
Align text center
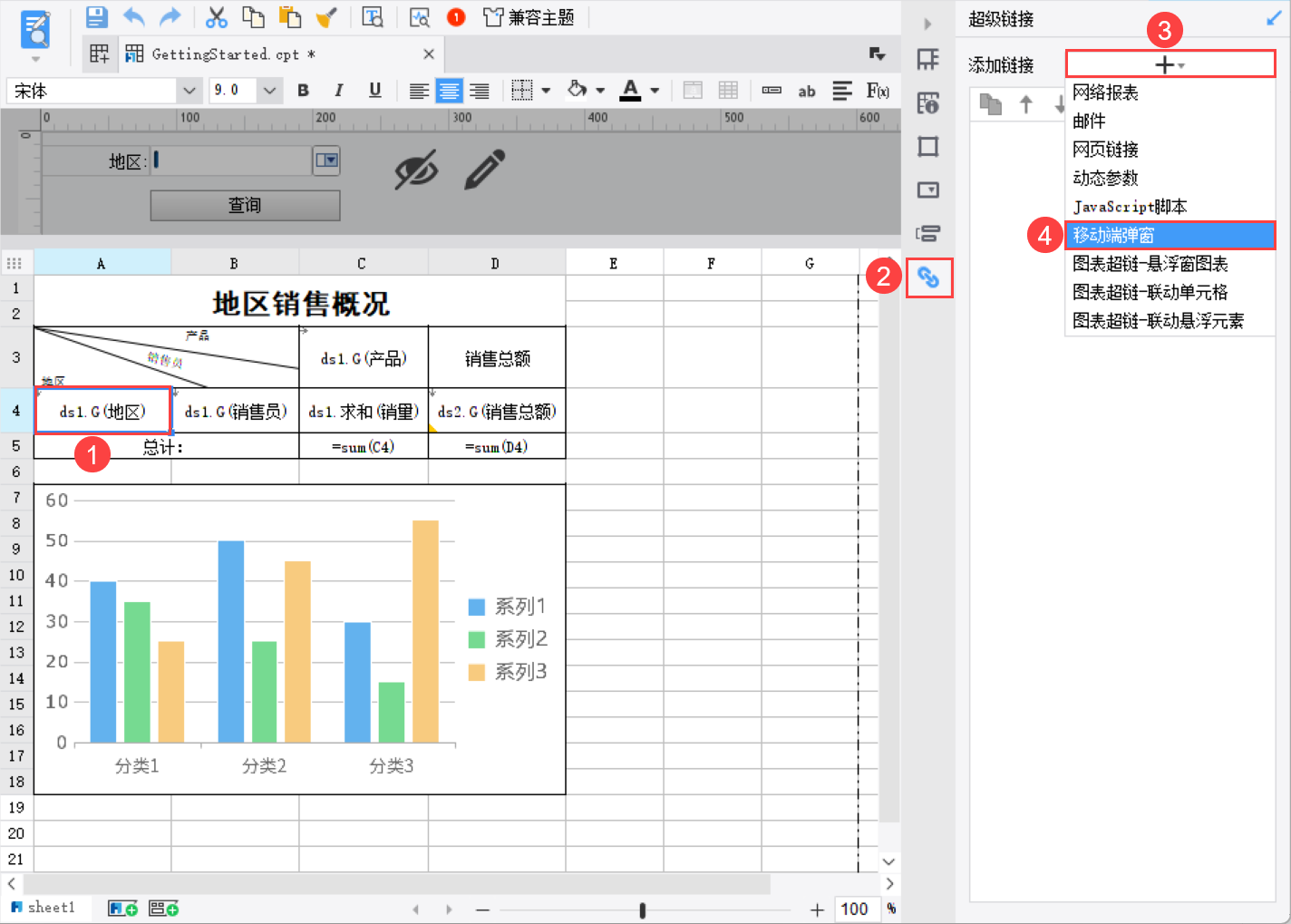(449, 91)
